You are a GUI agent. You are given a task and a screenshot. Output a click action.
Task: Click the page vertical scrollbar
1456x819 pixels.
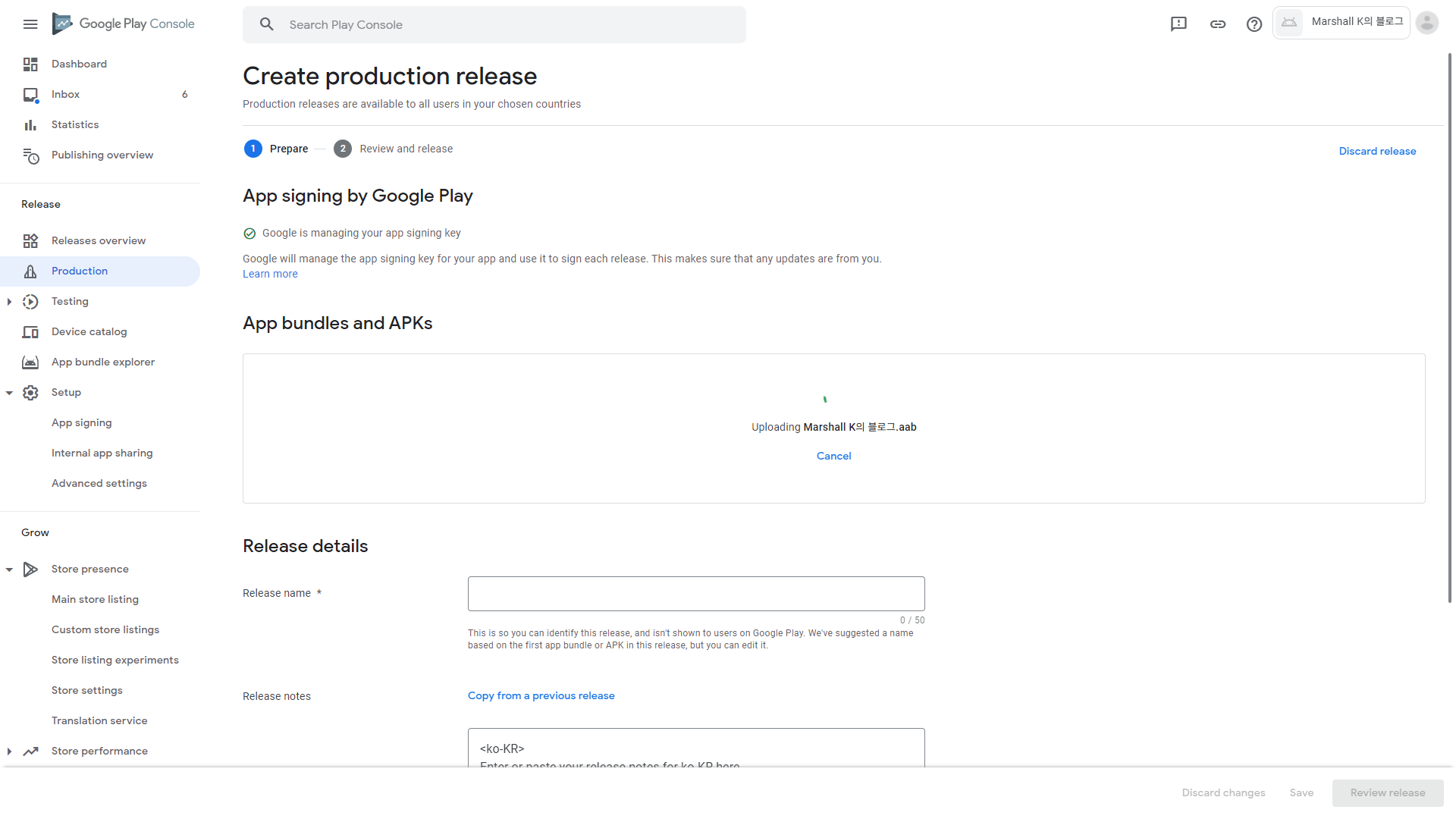click(1449, 326)
